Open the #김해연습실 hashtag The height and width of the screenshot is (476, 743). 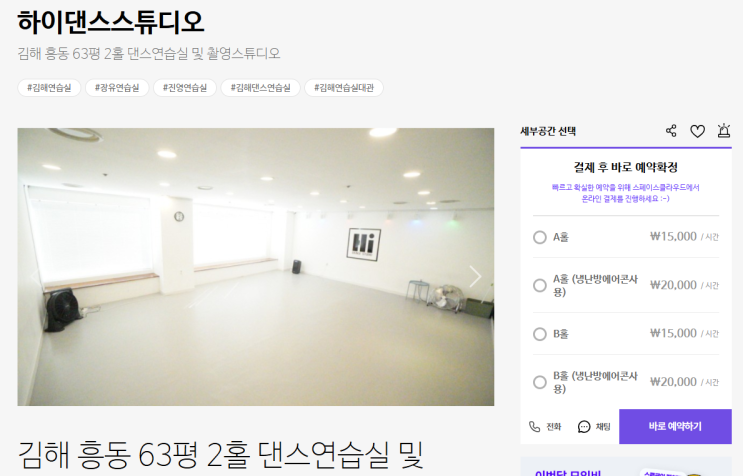[x=49, y=88]
